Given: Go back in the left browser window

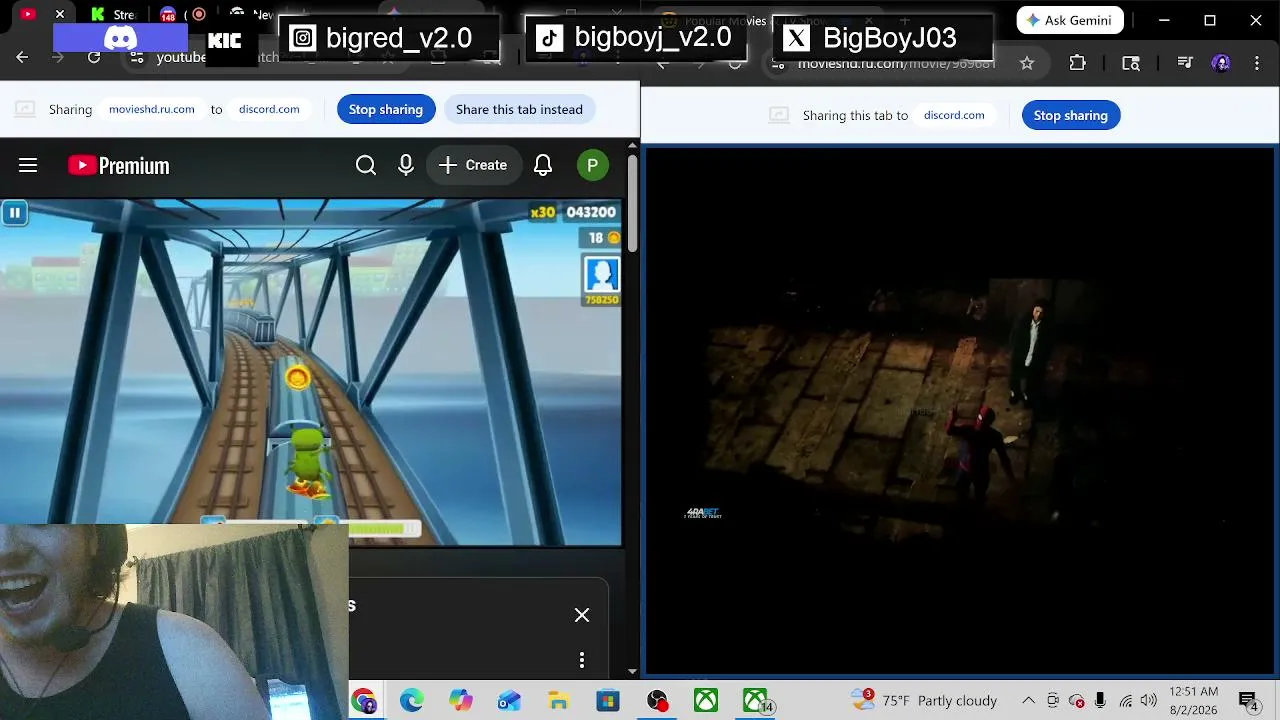Looking at the screenshot, I should [x=22, y=57].
